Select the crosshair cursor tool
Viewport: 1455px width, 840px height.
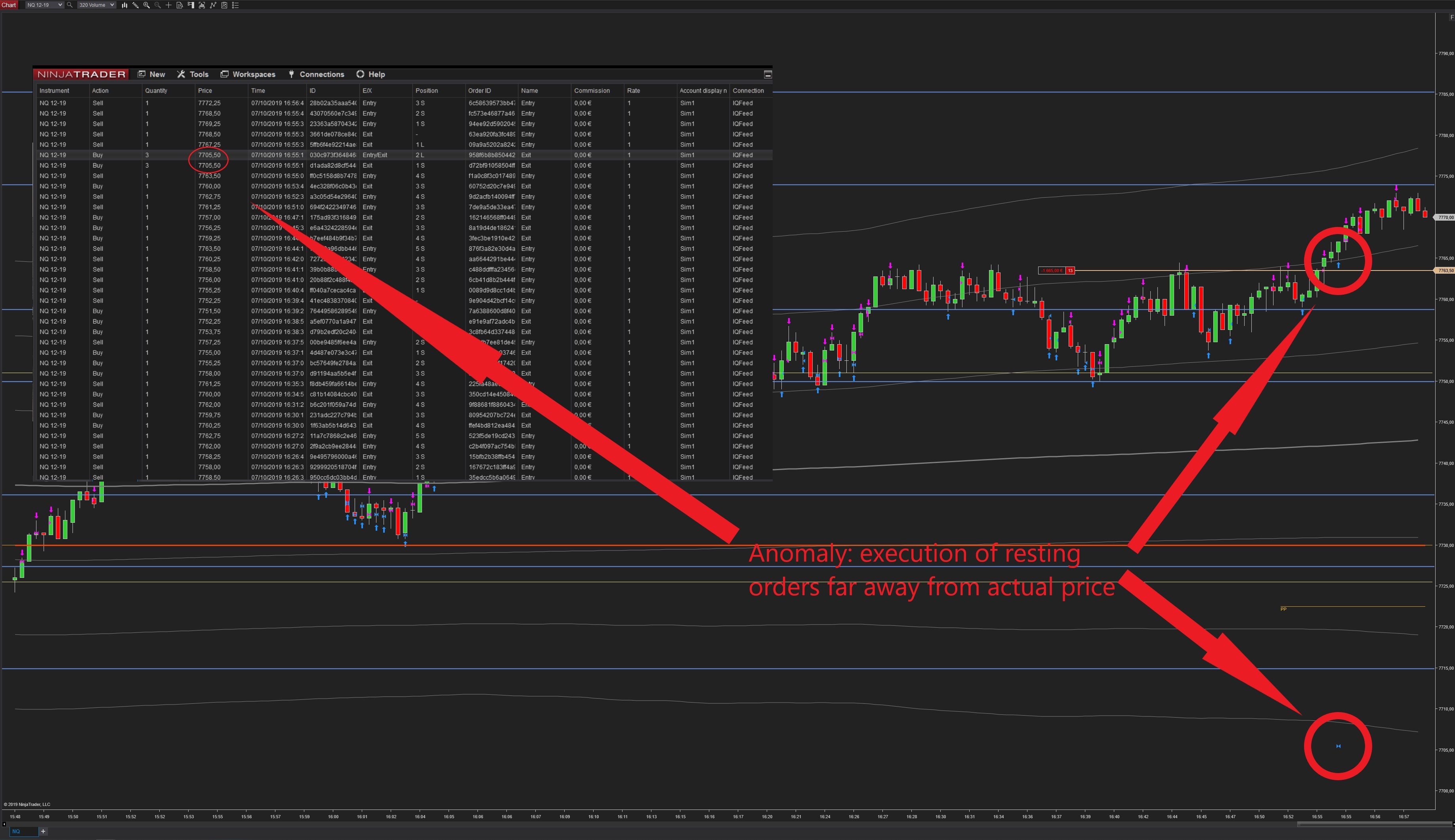tap(168, 5)
